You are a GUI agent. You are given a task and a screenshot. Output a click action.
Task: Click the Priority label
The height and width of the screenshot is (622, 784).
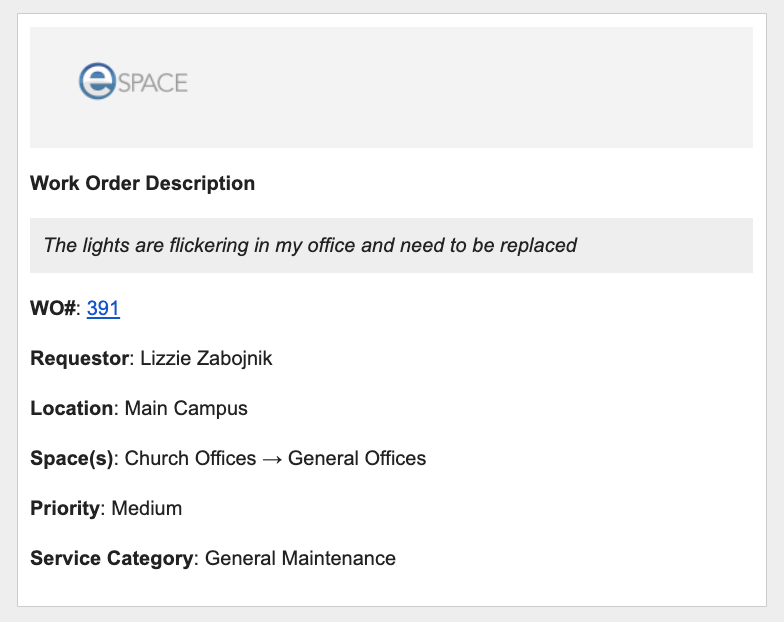point(65,508)
